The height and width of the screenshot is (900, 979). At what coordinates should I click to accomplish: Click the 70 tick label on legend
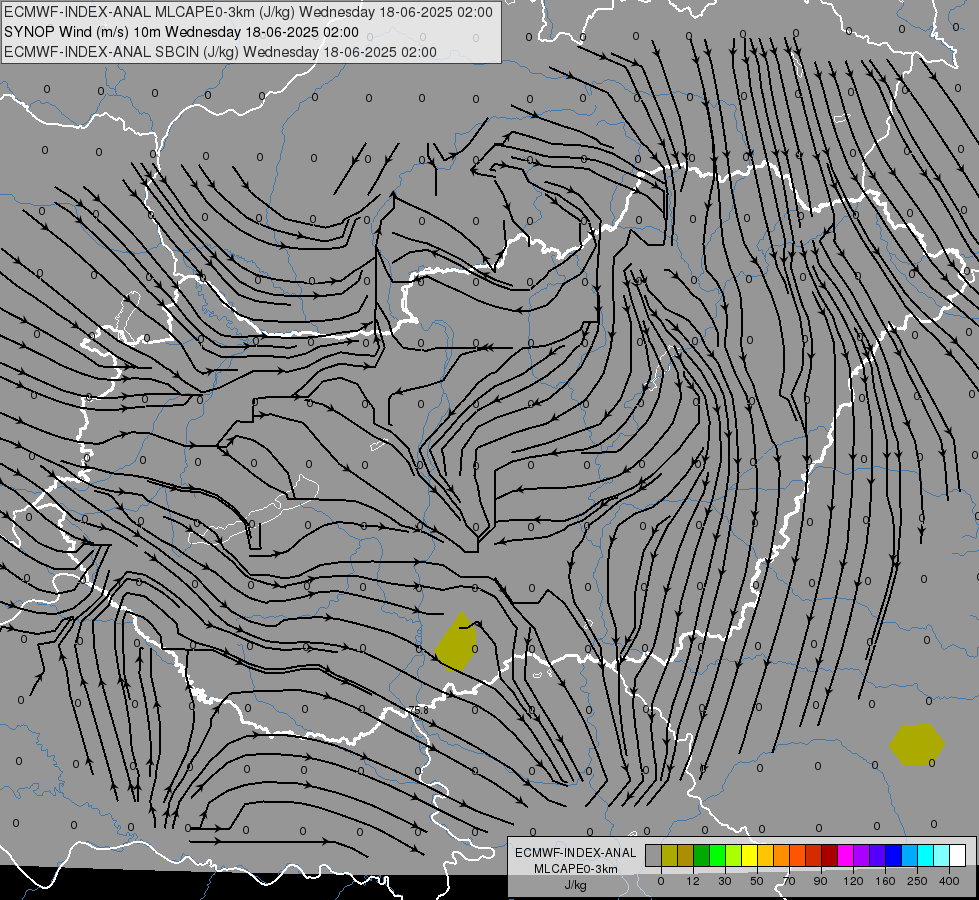pyautogui.click(x=789, y=881)
